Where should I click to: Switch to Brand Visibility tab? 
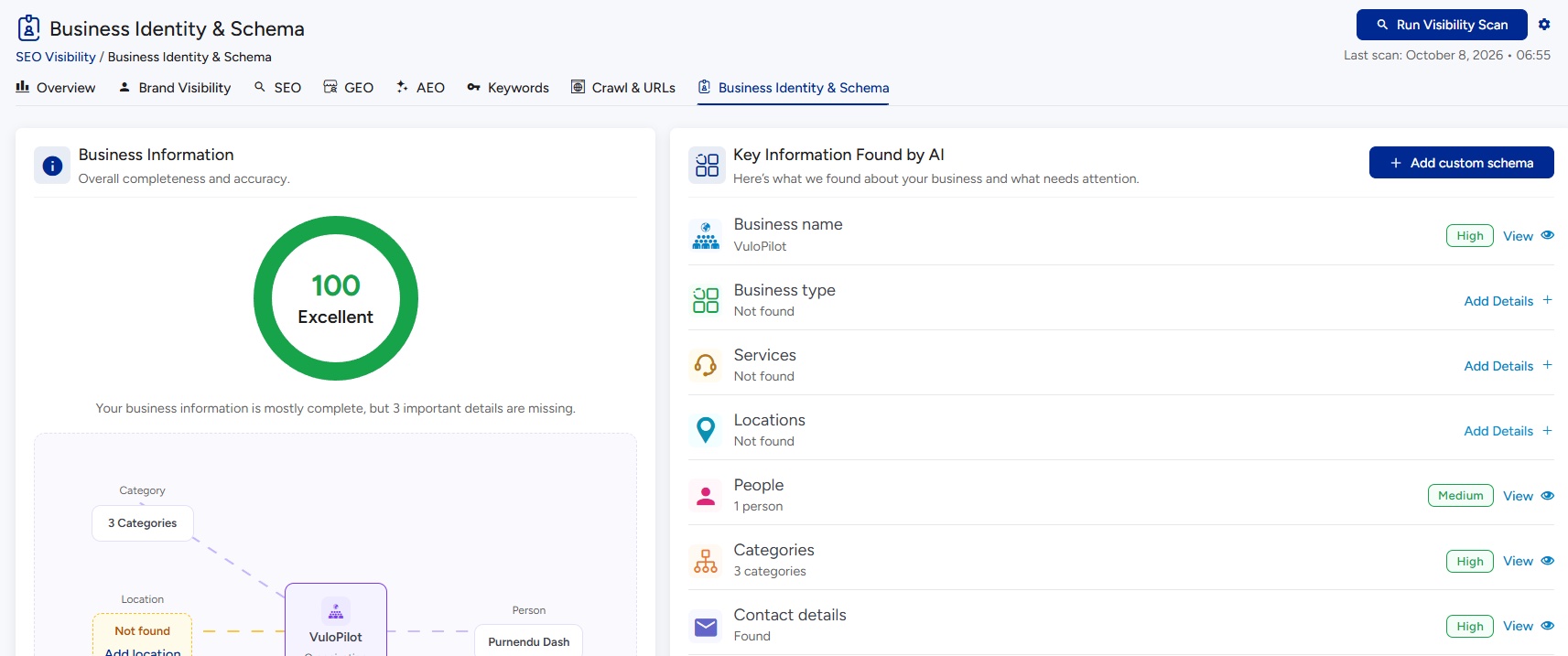tap(175, 88)
